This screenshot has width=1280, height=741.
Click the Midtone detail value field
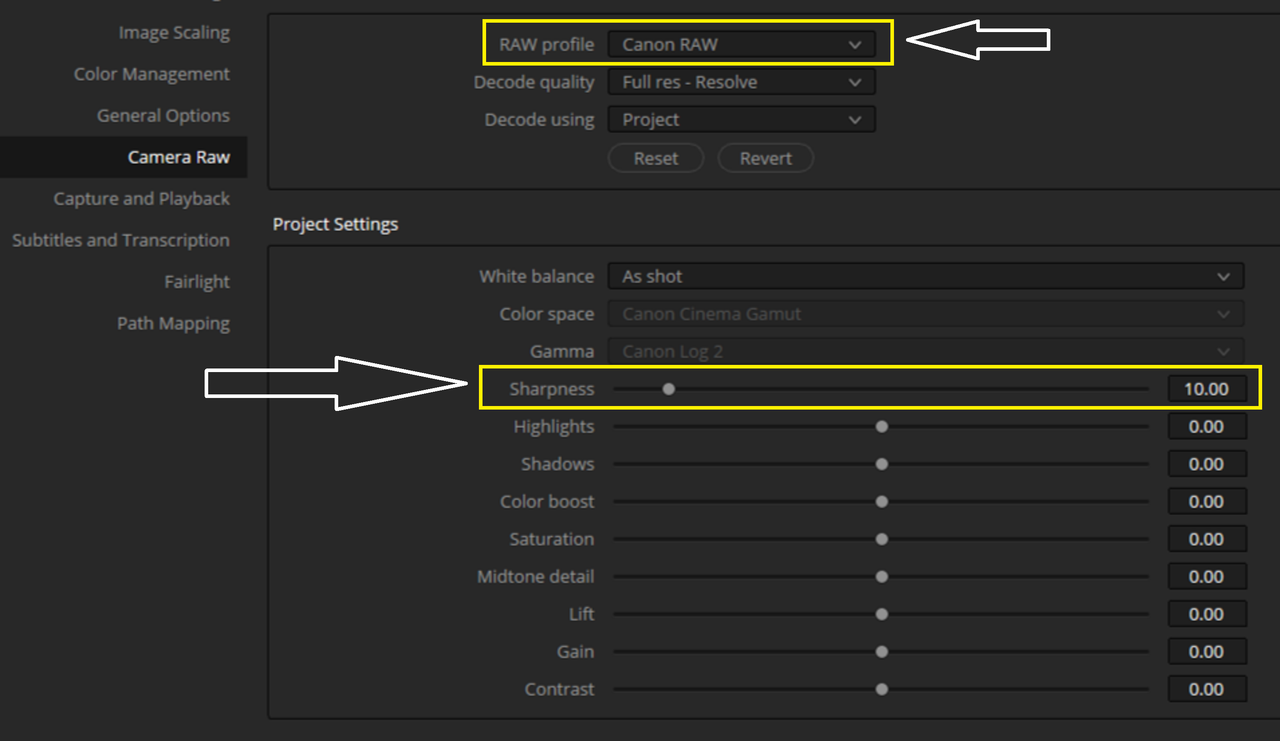(x=1207, y=577)
